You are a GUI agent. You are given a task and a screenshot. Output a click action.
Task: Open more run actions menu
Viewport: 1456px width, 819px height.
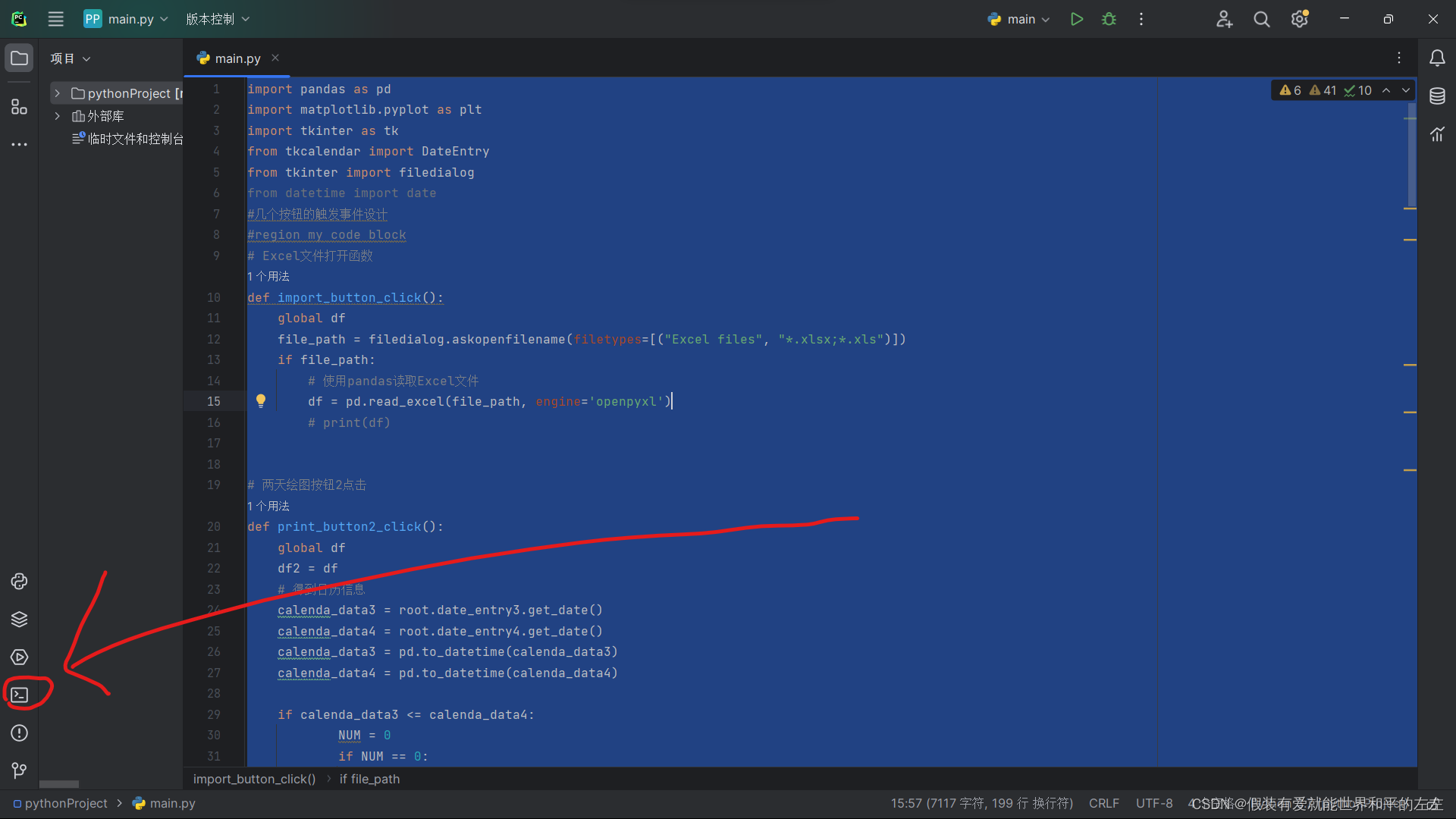1141,19
